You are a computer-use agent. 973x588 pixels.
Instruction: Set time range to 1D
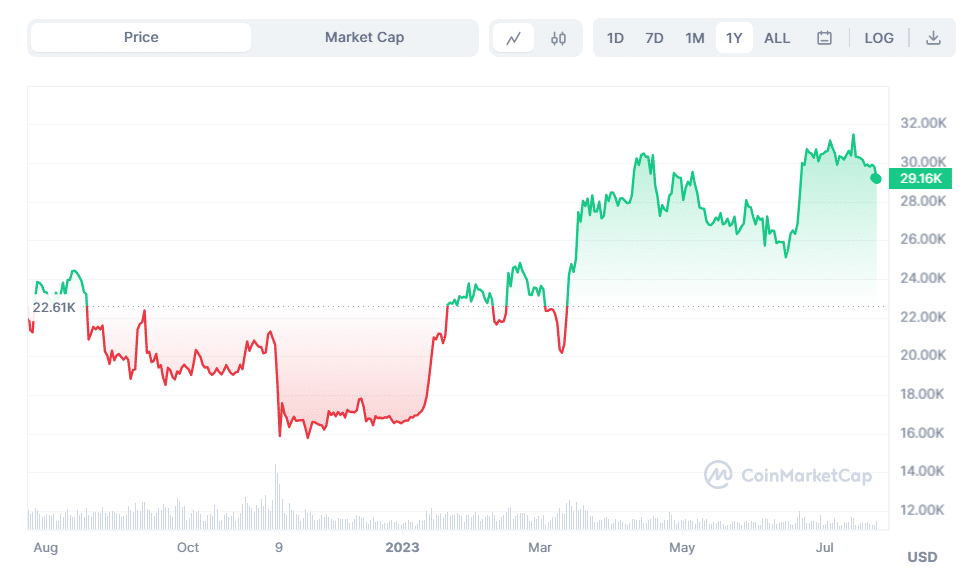click(615, 38)
